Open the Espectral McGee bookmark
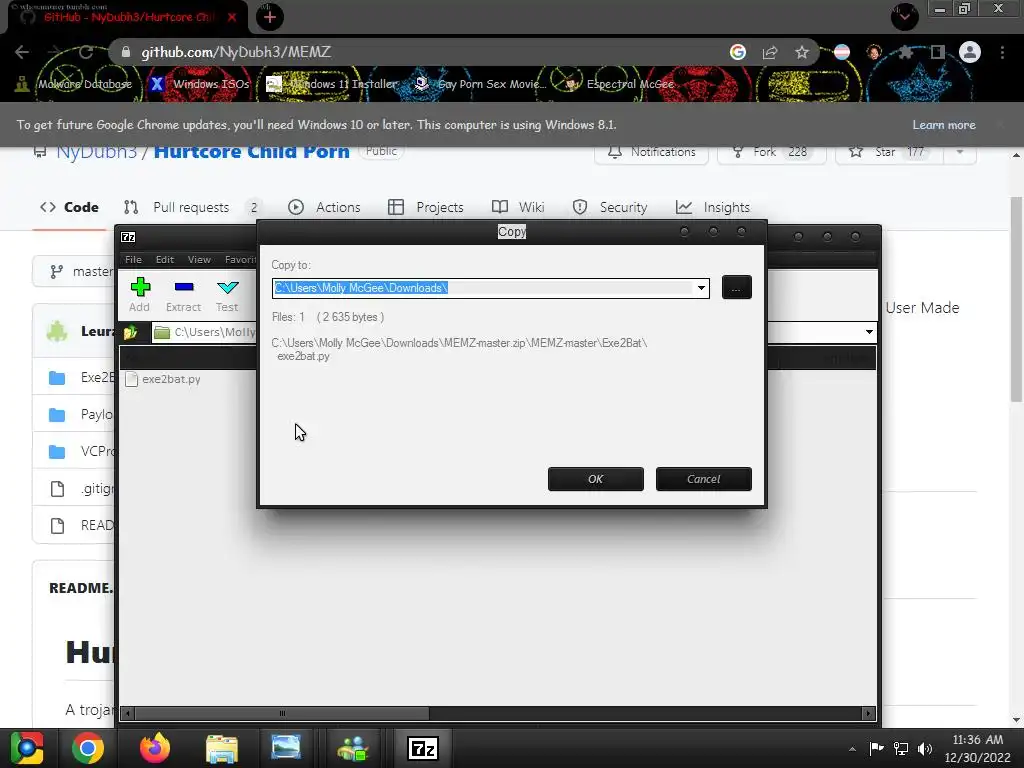 618,84
